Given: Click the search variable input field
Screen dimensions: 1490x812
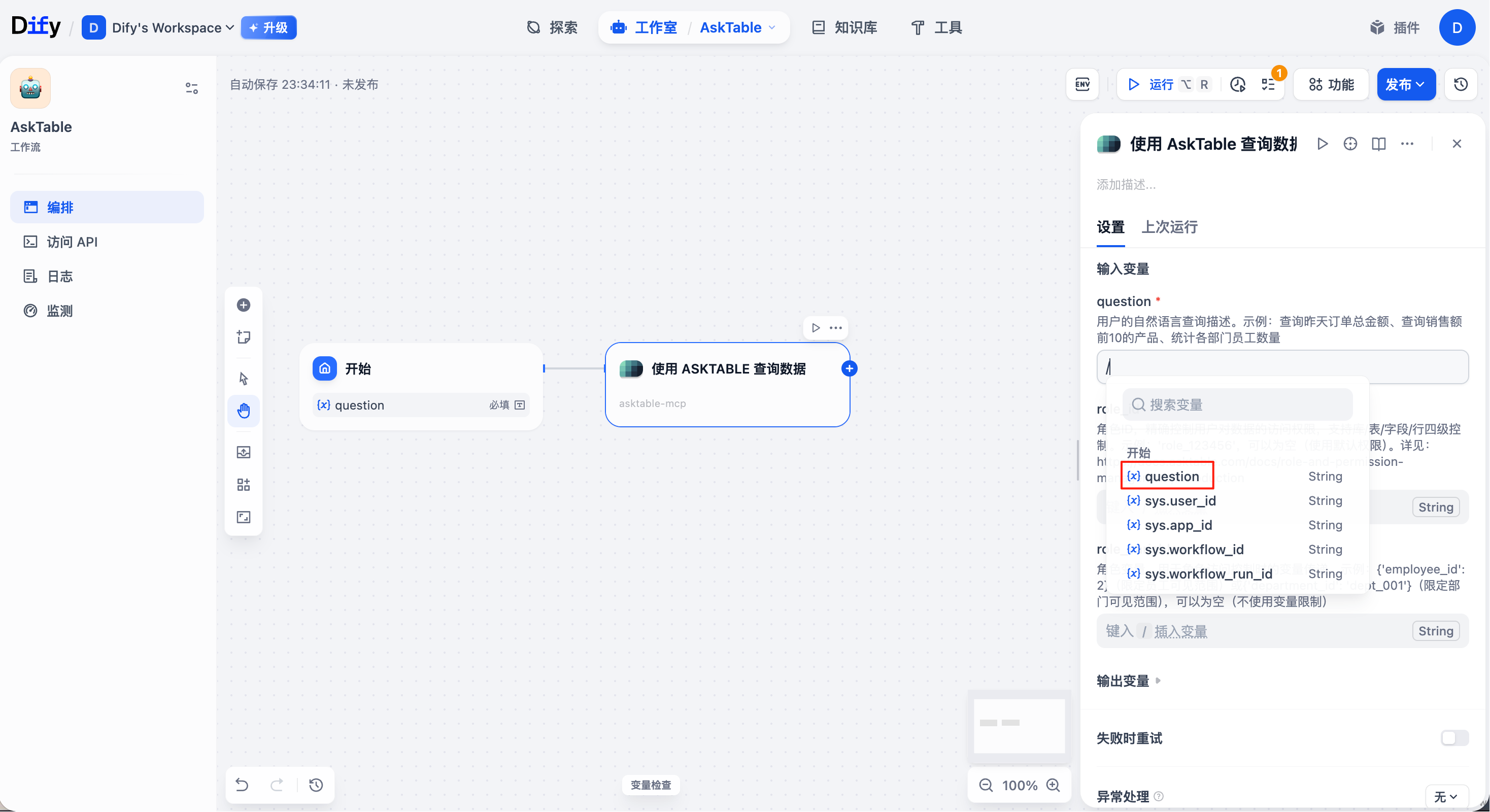Looking at the screenshot, I should coord(1237,404).
